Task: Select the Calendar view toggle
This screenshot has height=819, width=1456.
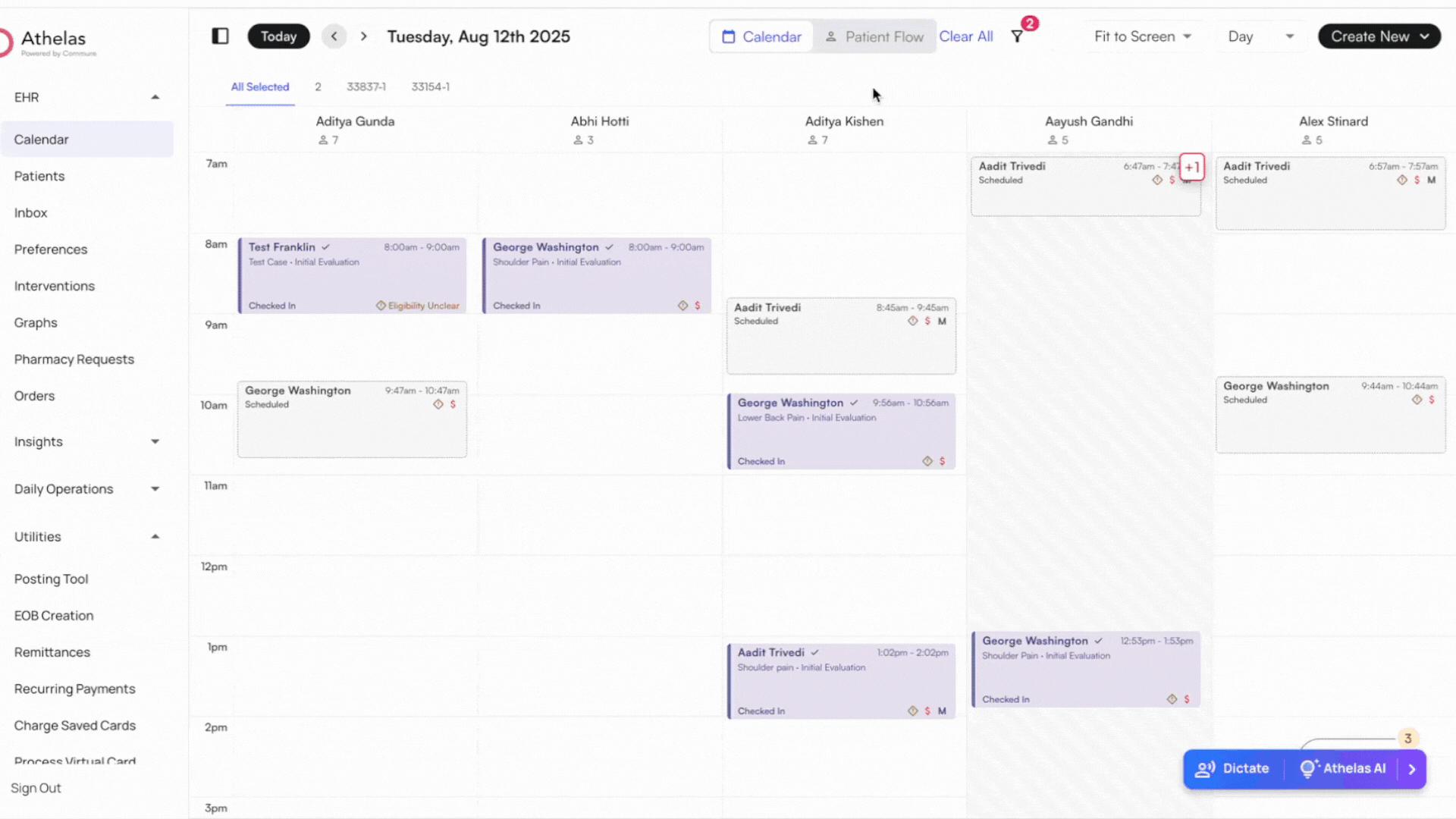Action: point(761,36)
